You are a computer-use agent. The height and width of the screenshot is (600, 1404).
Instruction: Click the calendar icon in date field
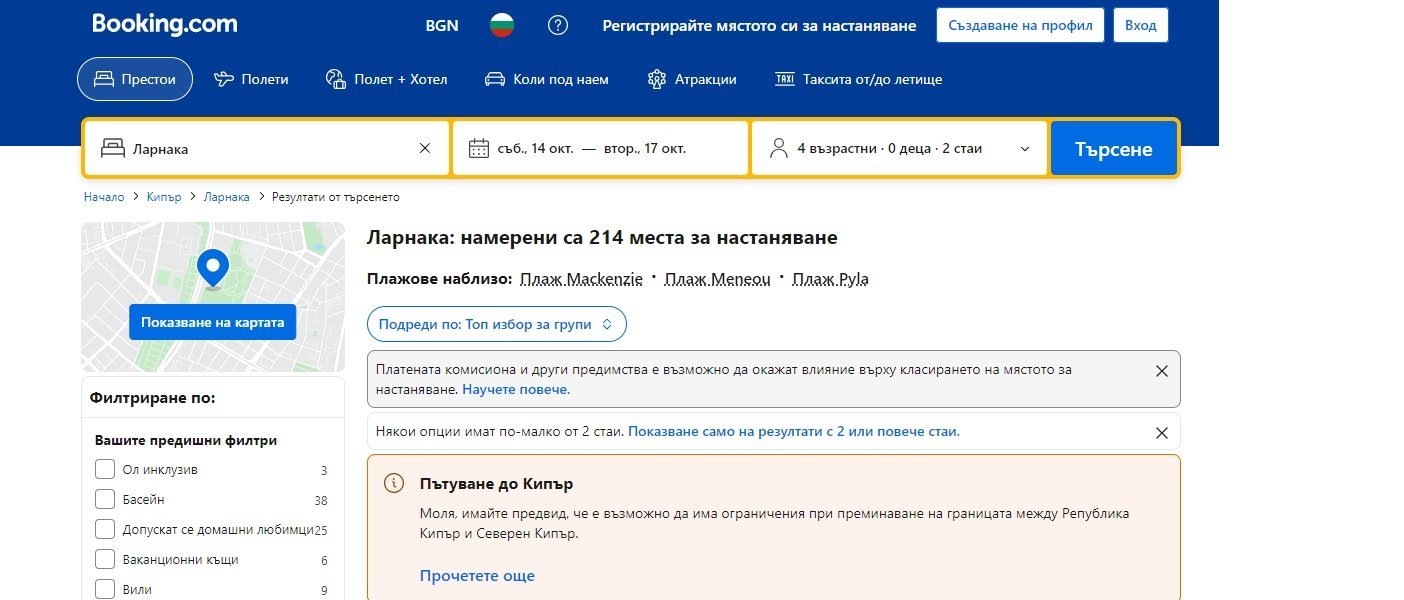478,148
